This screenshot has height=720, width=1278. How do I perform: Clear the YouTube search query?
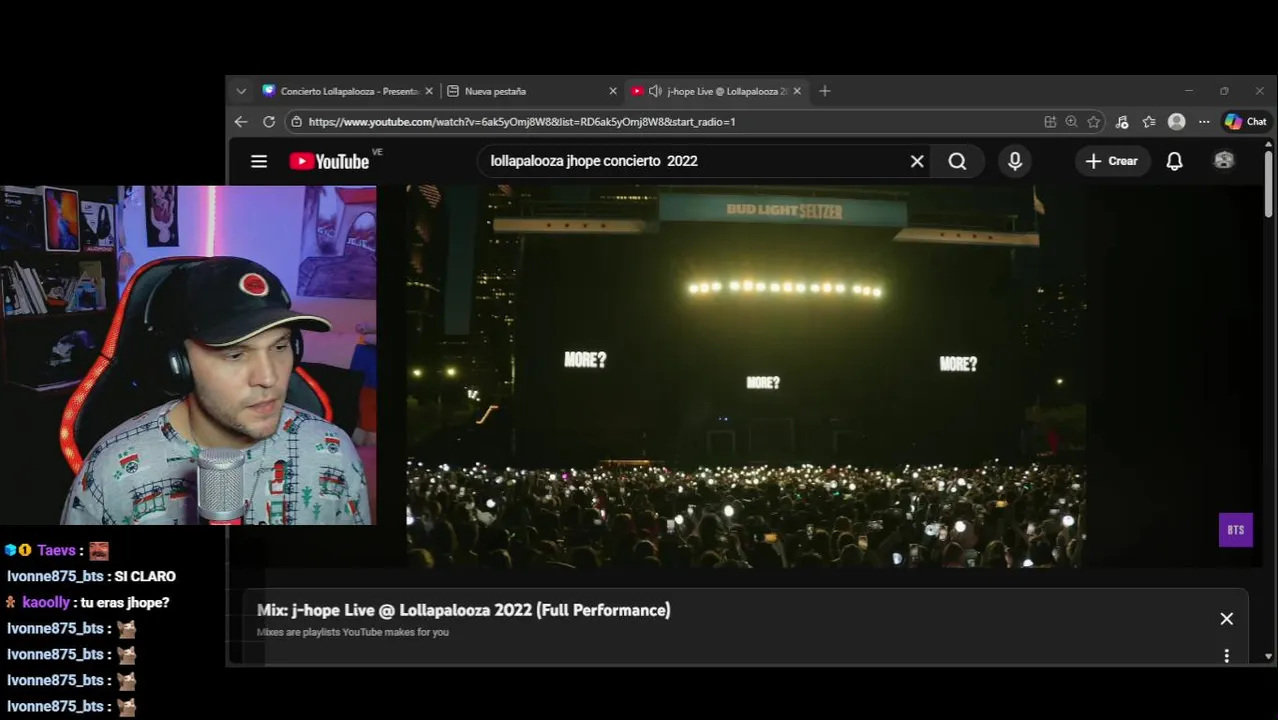point(917,161)
